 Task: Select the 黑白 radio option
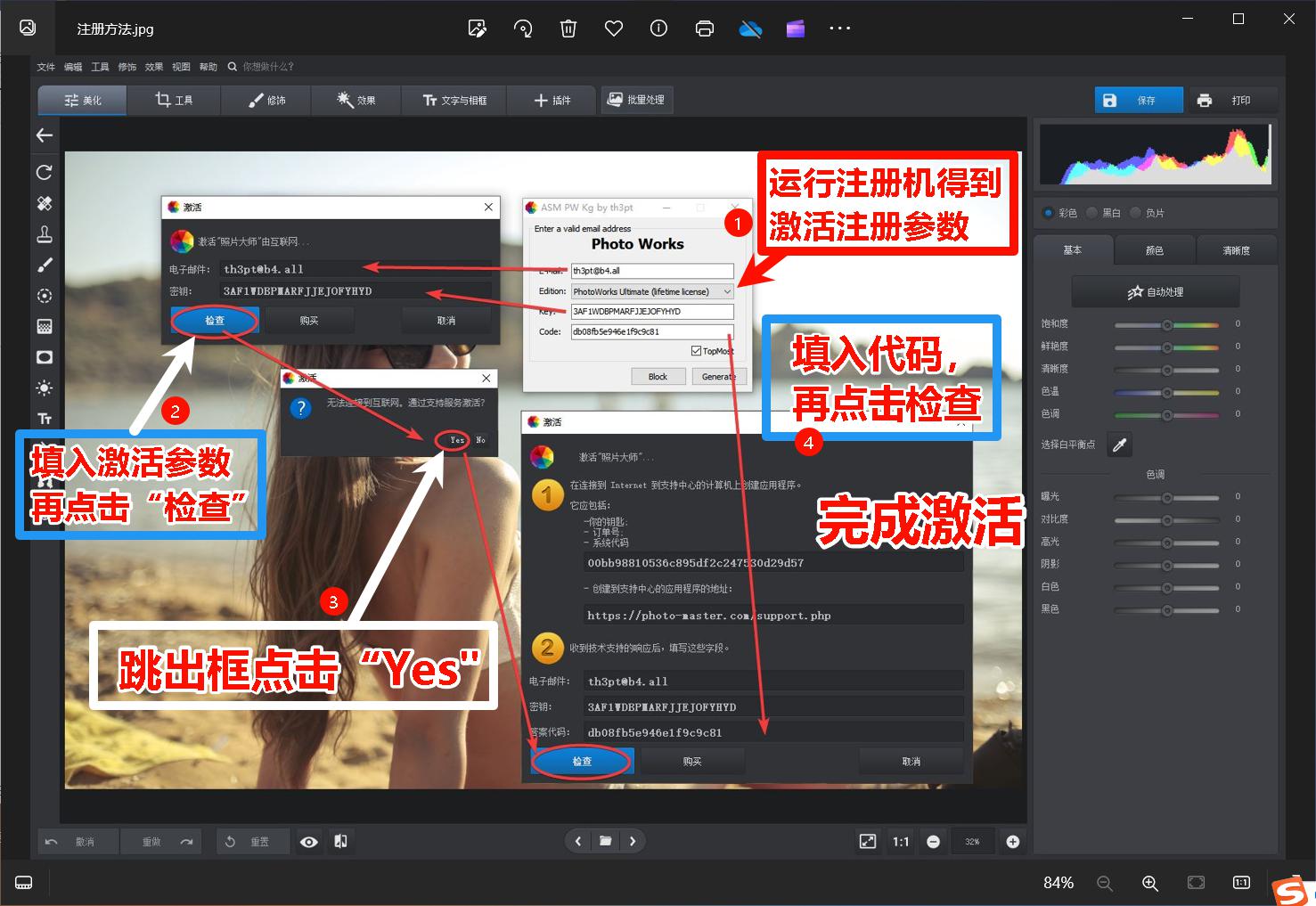1092,213
